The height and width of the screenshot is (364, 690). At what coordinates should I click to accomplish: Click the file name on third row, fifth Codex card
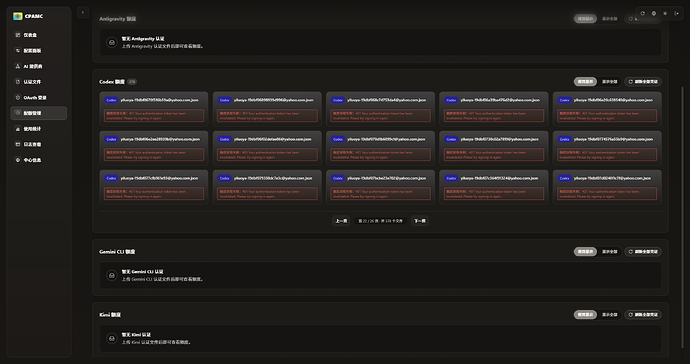coord(612,178)
